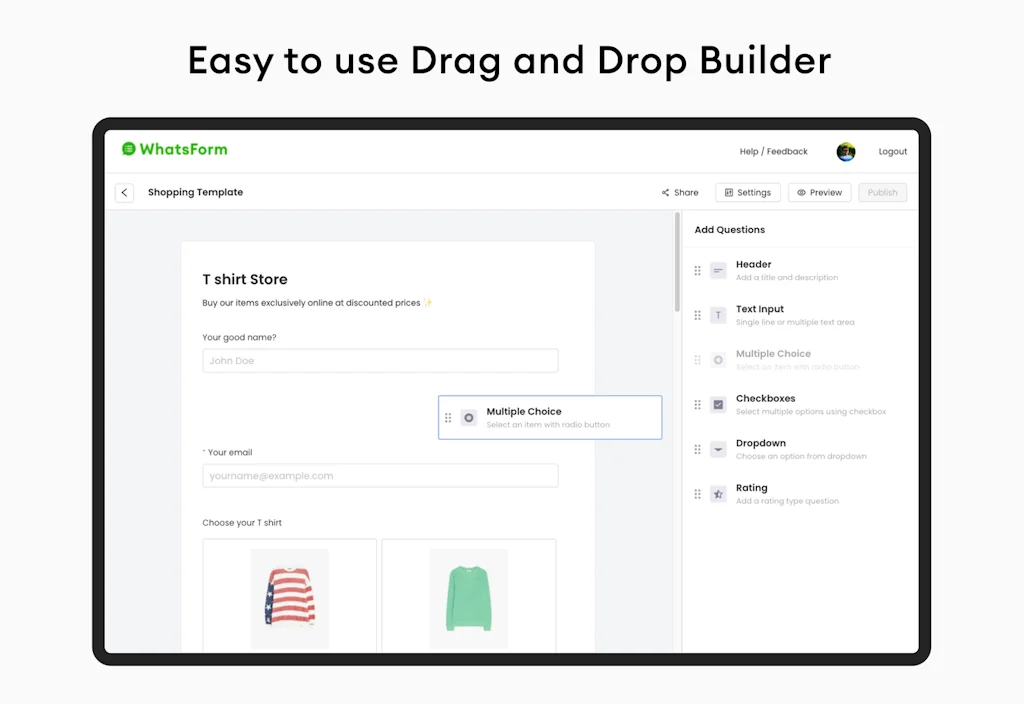
Task: Open the user profile avatar
Action: [846, 152]
